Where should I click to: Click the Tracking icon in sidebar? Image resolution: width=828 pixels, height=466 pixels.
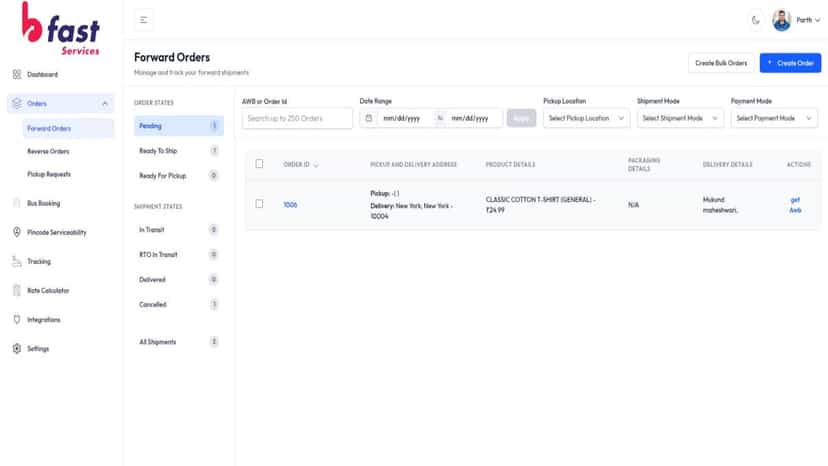coord(17,261)
